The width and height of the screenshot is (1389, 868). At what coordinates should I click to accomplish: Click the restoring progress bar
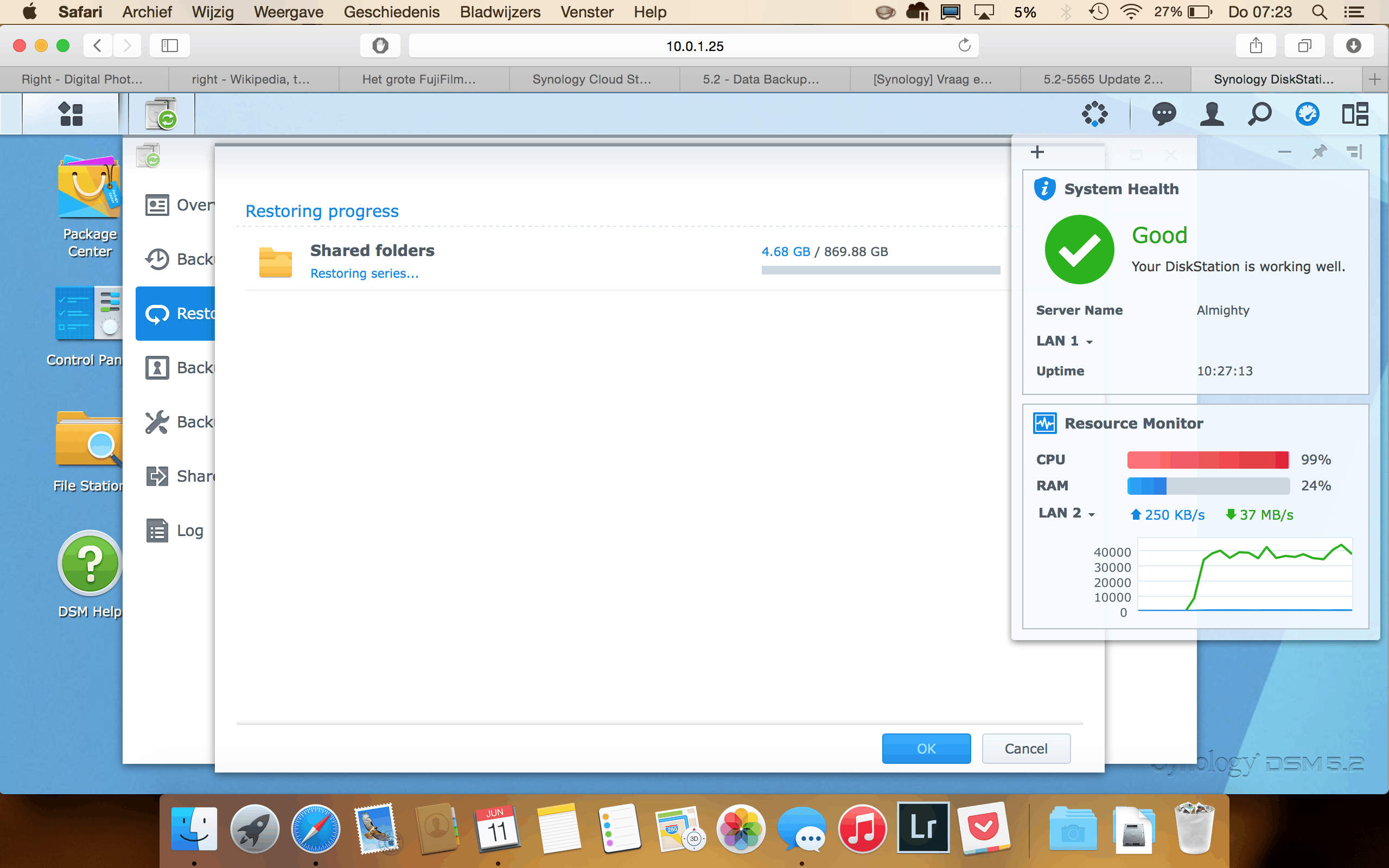(x=881, y=270)
